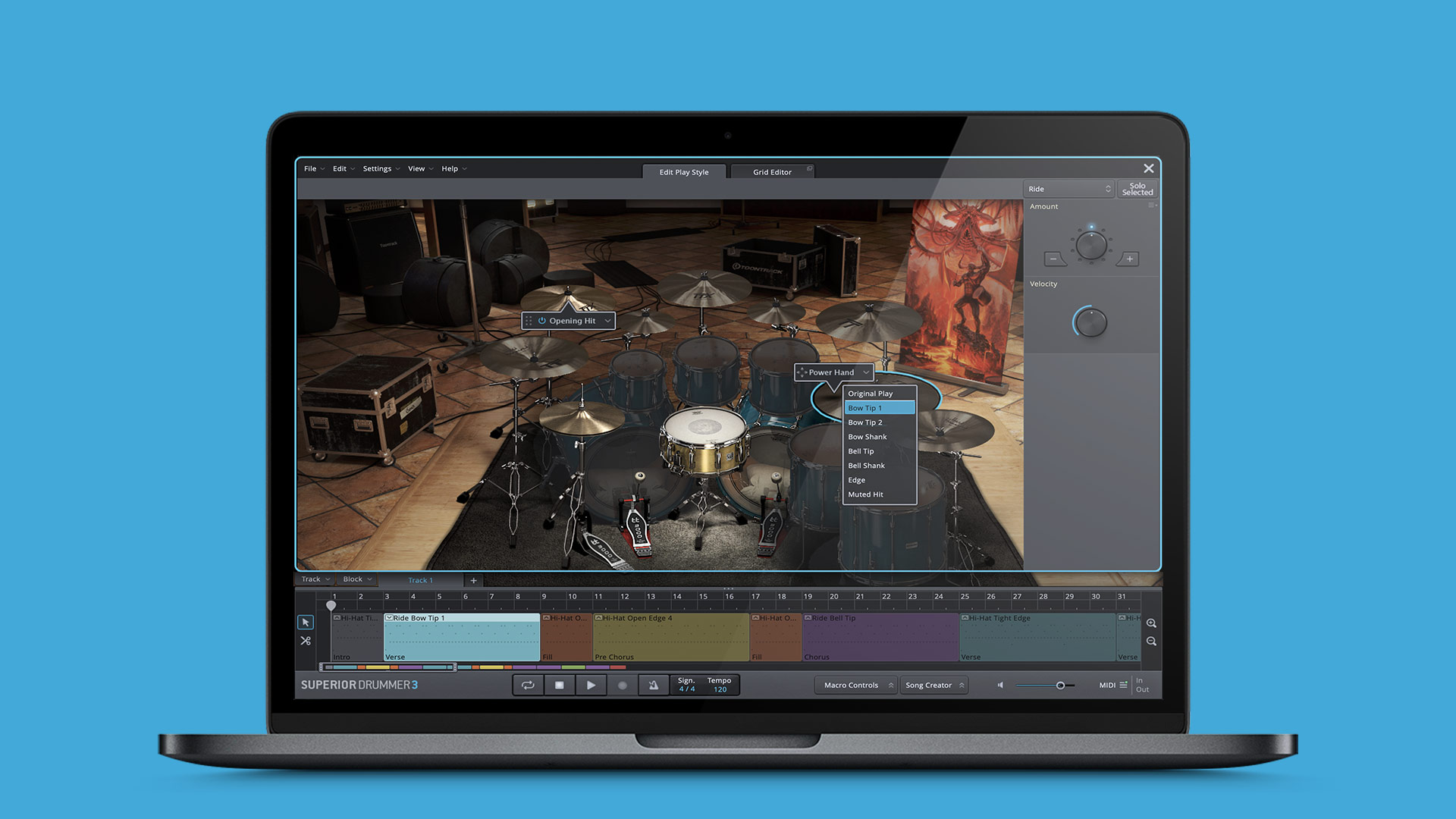
Task: Click the In/Out MIDI indicator
Action: coord(1142,685)
